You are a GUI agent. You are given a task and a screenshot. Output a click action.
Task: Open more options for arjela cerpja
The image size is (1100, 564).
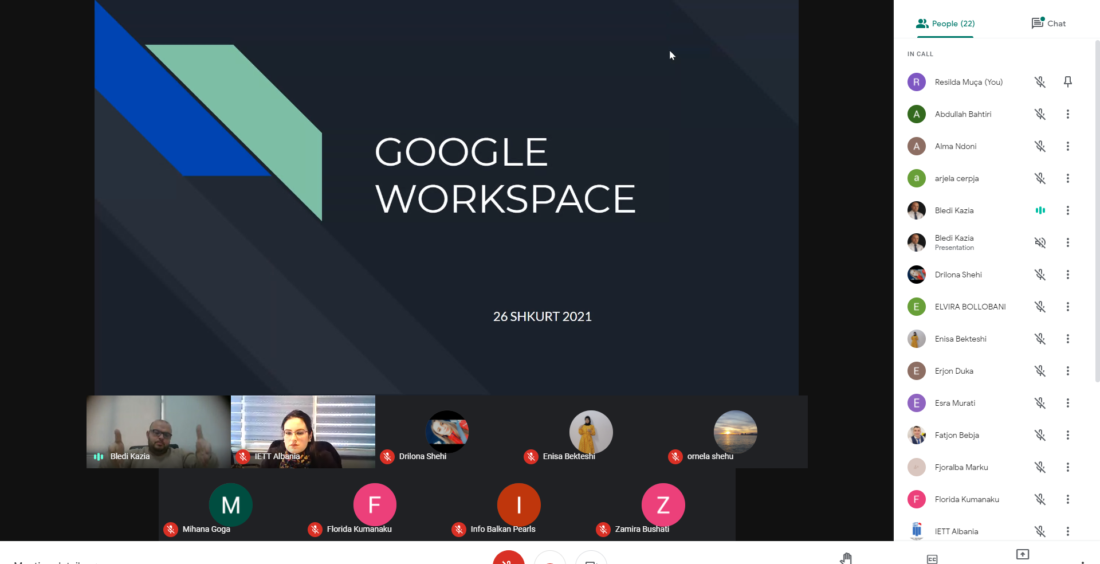click(1067, 178)
